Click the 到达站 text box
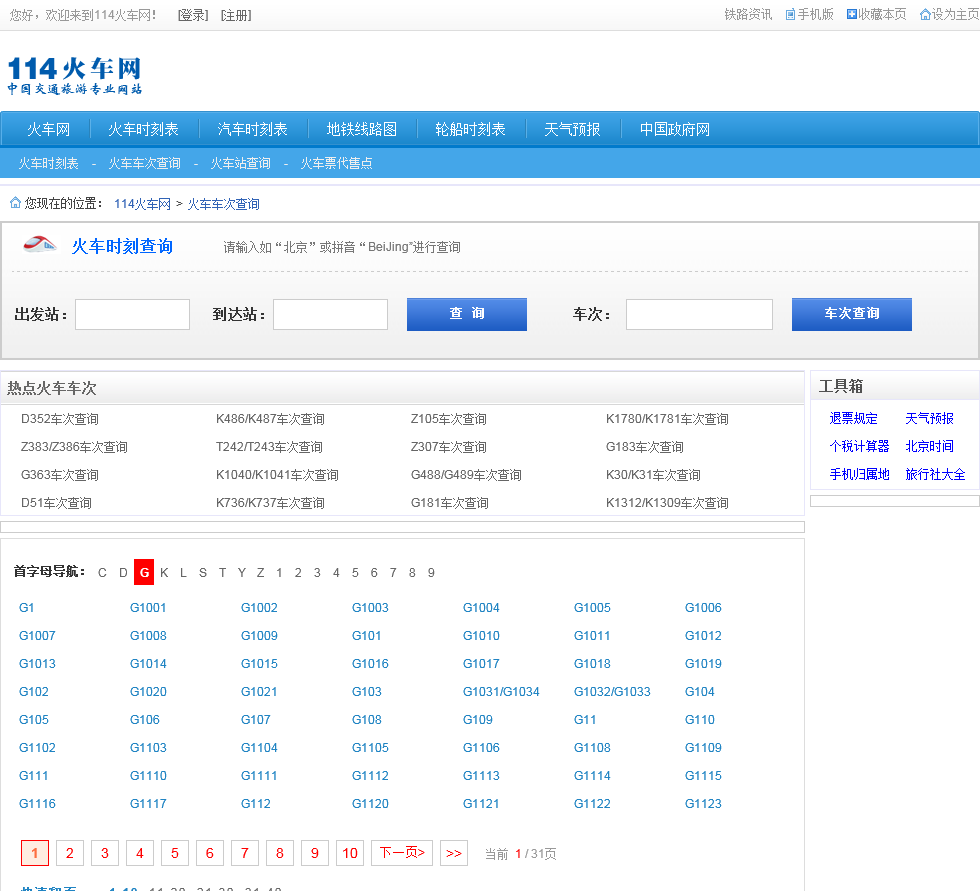The height and width of the screenshot is (891, 980). pyautogui.click(x=330, y=314)
